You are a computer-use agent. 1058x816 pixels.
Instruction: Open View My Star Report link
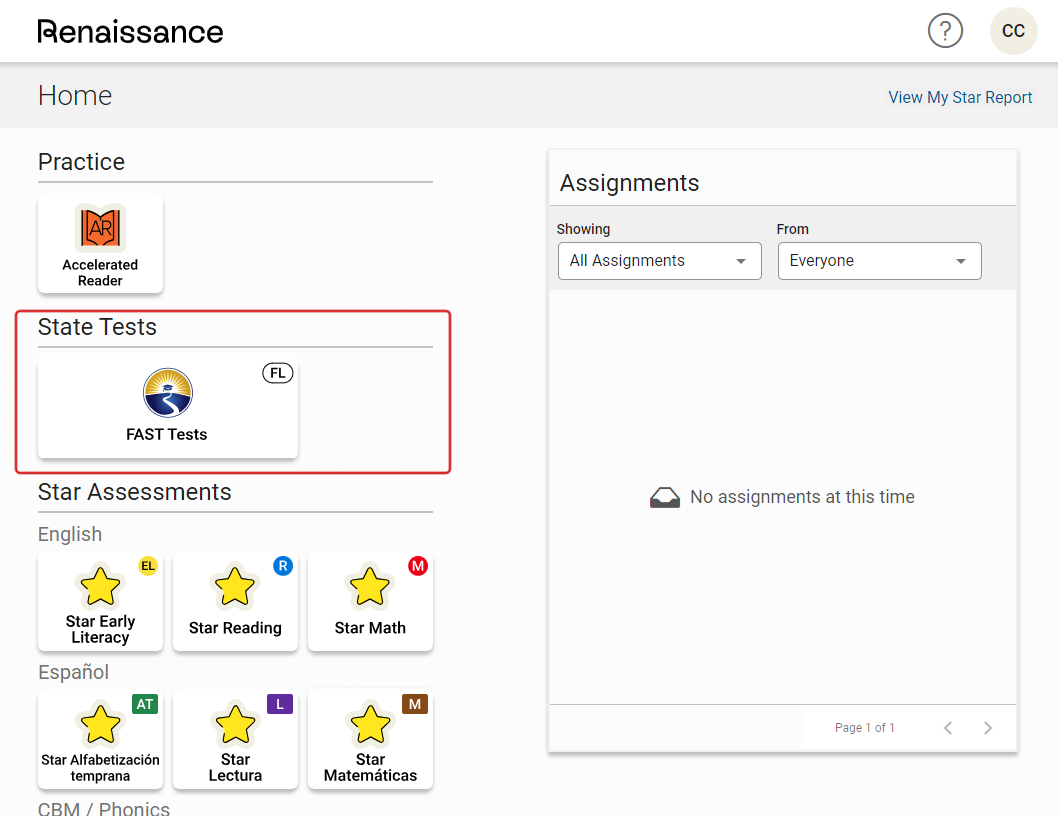(960, 97)
